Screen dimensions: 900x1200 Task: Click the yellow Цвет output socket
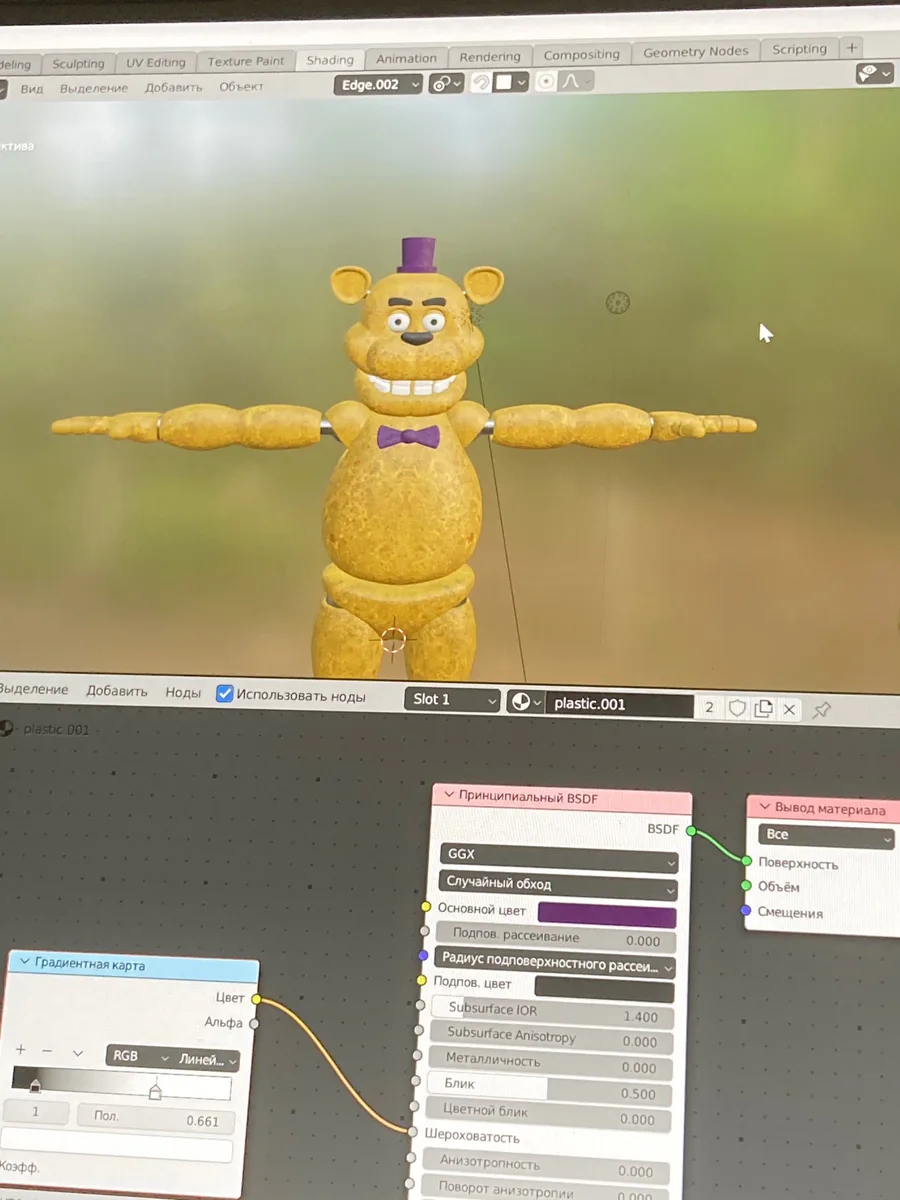click(x=256, y=999)
